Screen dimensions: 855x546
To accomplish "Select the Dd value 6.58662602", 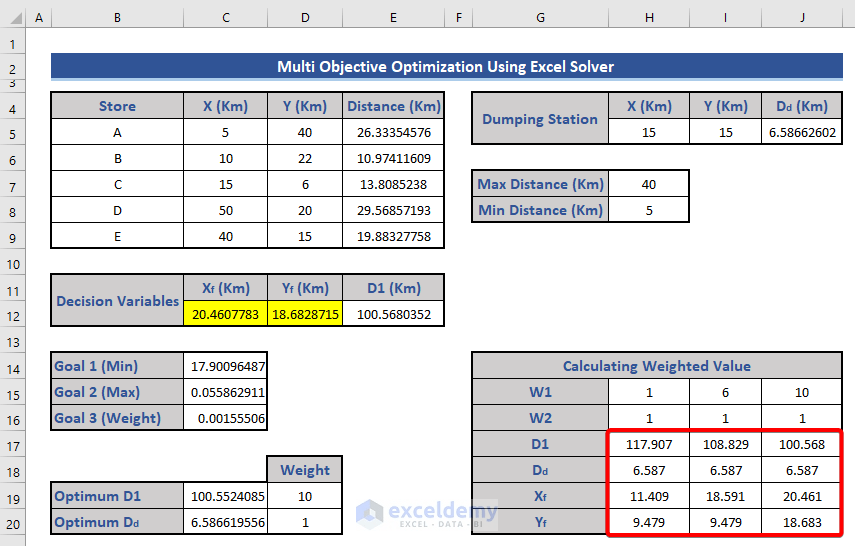I will (802, 133).
